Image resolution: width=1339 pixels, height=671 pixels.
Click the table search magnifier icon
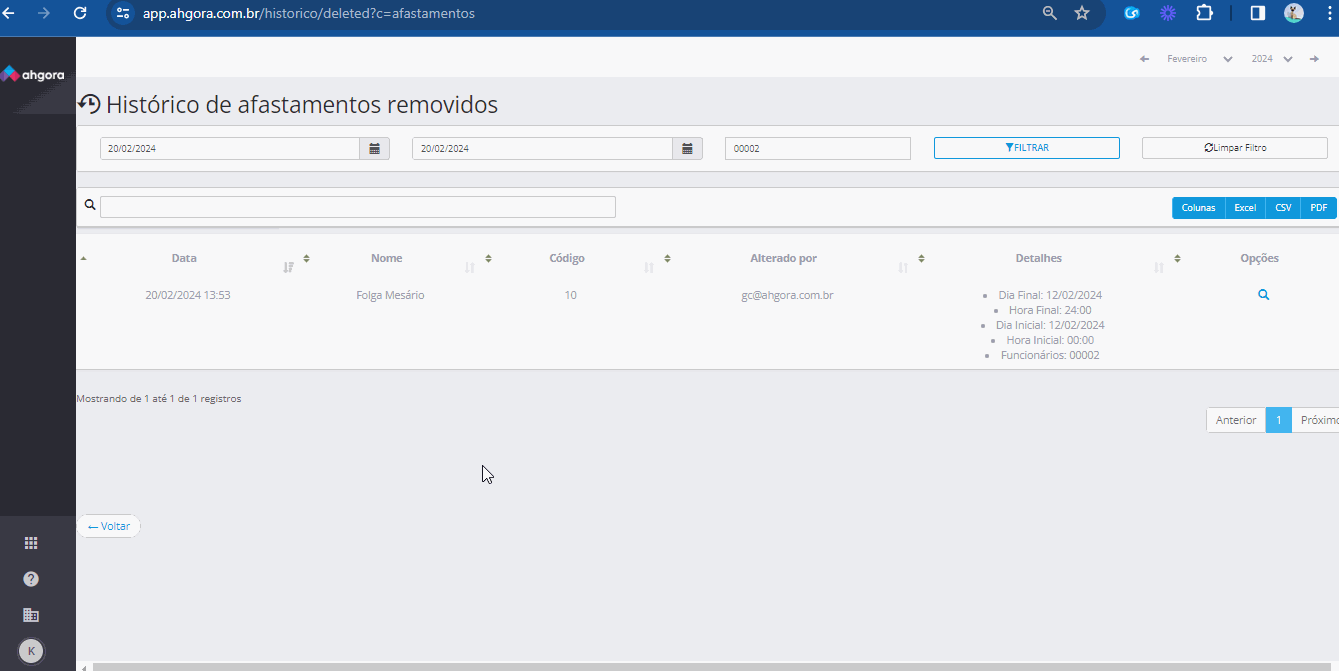[x=90, y=204]
